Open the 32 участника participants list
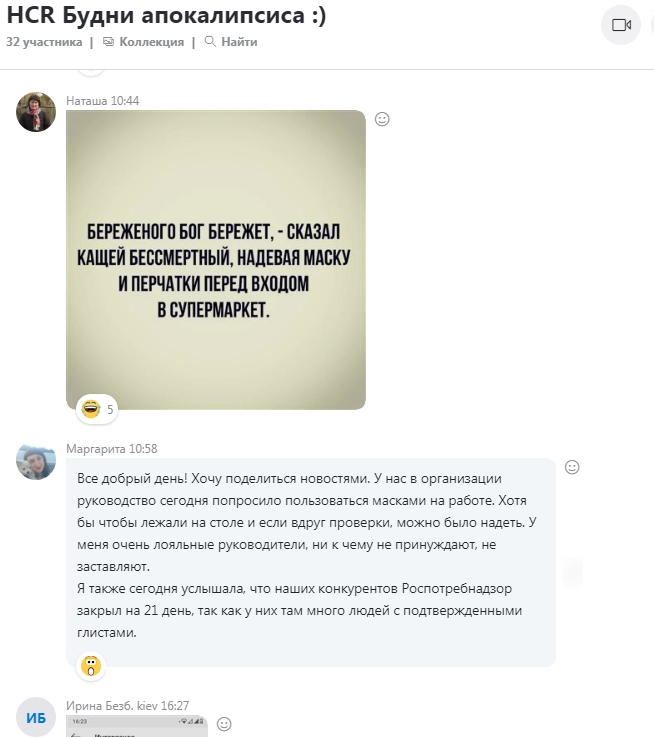The width and height of the screenshot is (654, 737). point(44,42)
